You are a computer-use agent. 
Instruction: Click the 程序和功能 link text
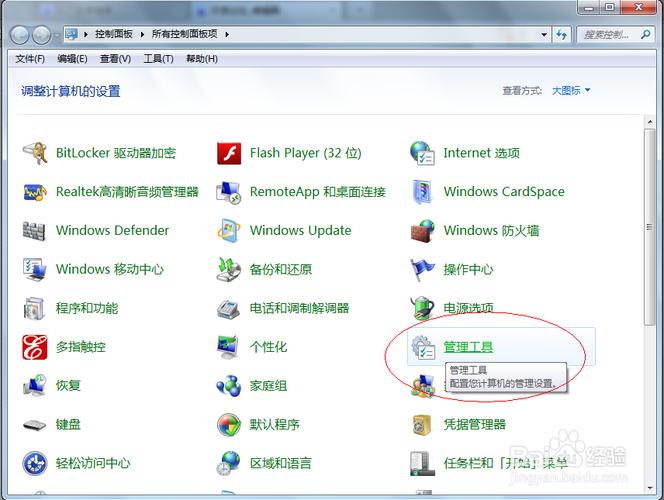87,308
